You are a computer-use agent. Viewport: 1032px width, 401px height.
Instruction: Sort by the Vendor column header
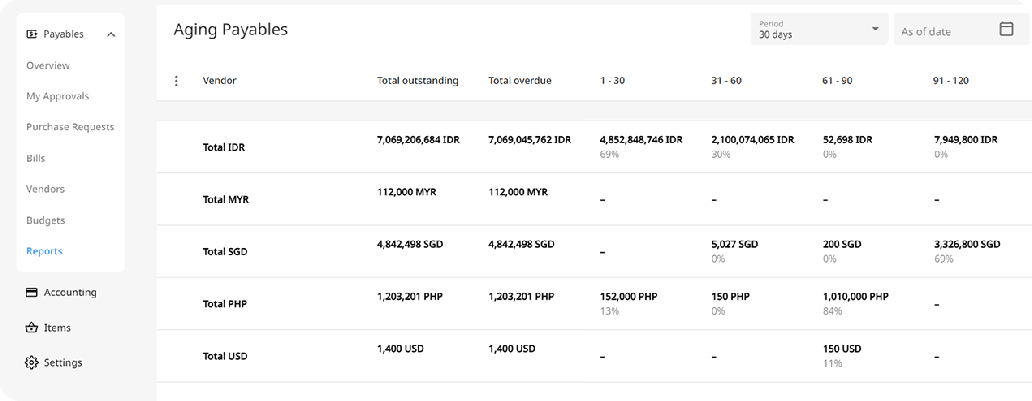(219, 81)
